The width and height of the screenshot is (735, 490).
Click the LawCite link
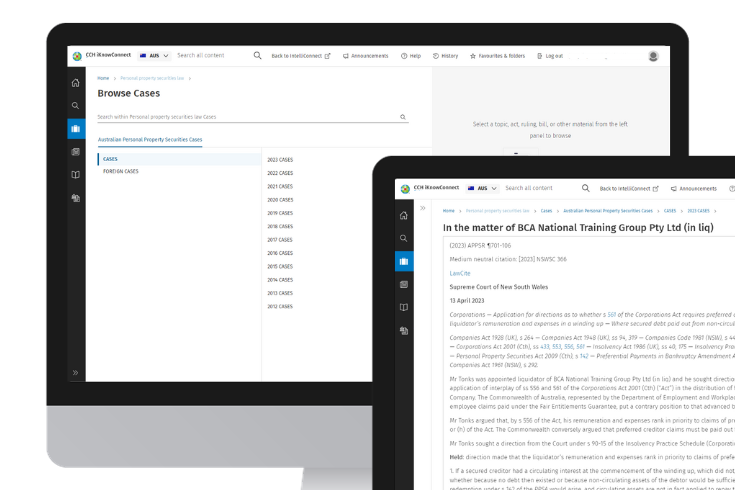pyautogui.click(x=460, y=273)
